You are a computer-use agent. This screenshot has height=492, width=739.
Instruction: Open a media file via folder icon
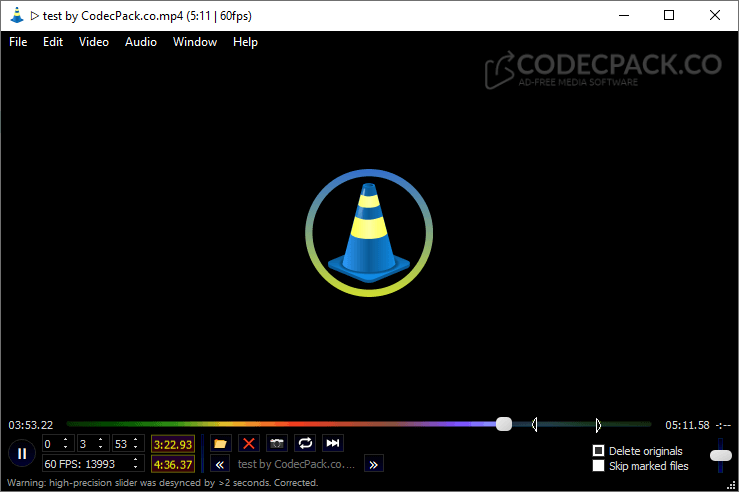pos(220,443)
